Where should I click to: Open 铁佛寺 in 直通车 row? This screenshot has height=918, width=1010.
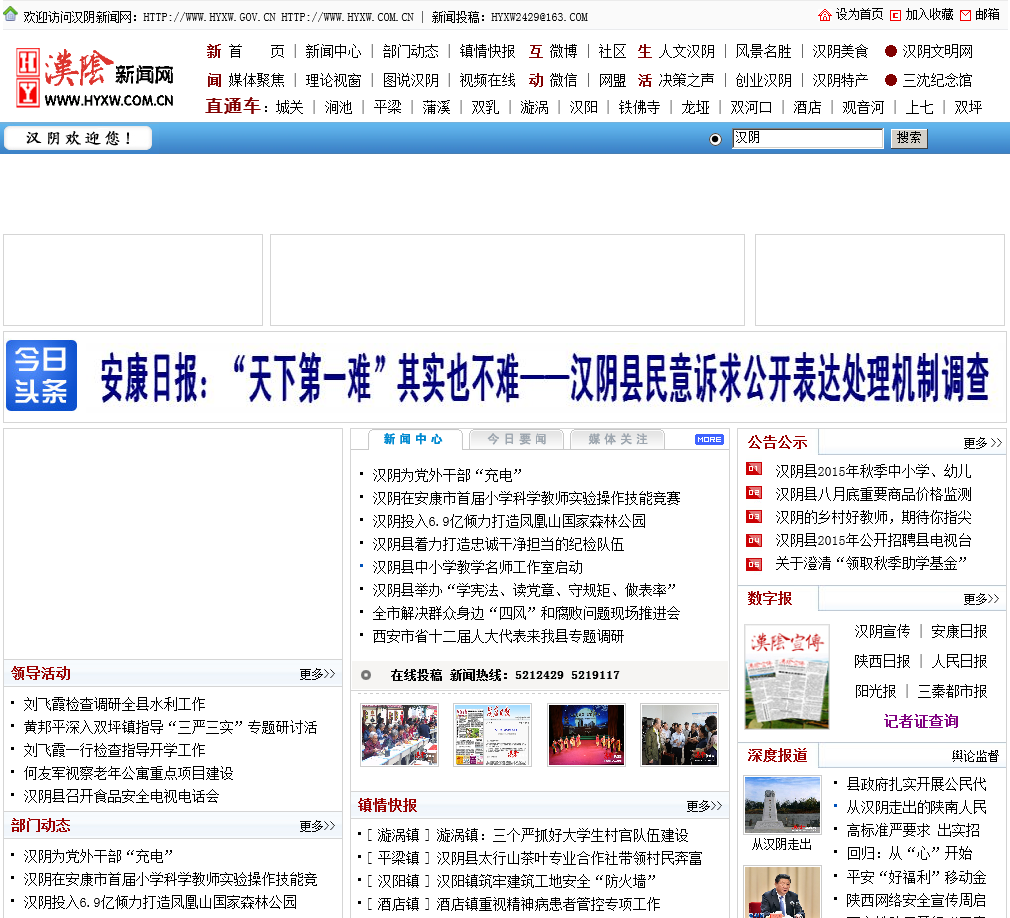(x=639, y=108)
